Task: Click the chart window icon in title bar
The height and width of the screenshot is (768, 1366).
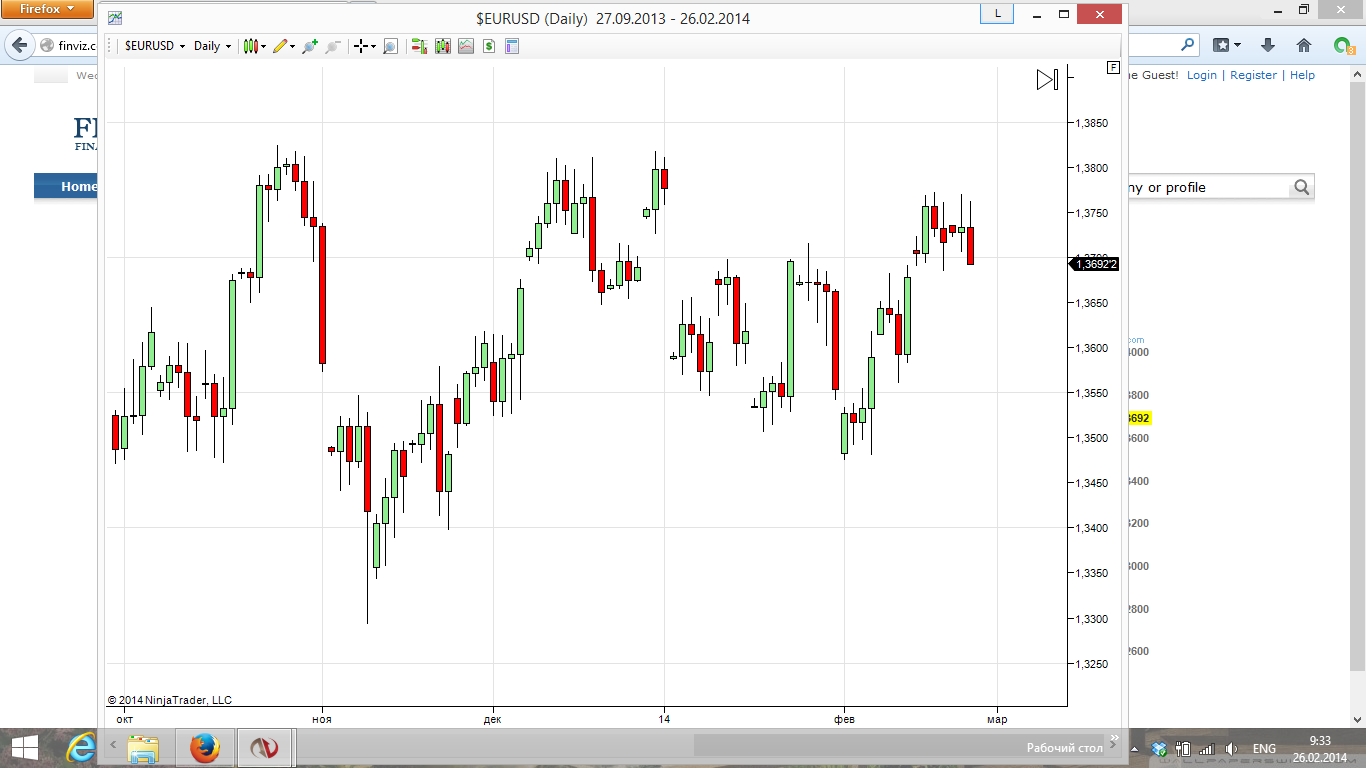Action: [115, 18]
